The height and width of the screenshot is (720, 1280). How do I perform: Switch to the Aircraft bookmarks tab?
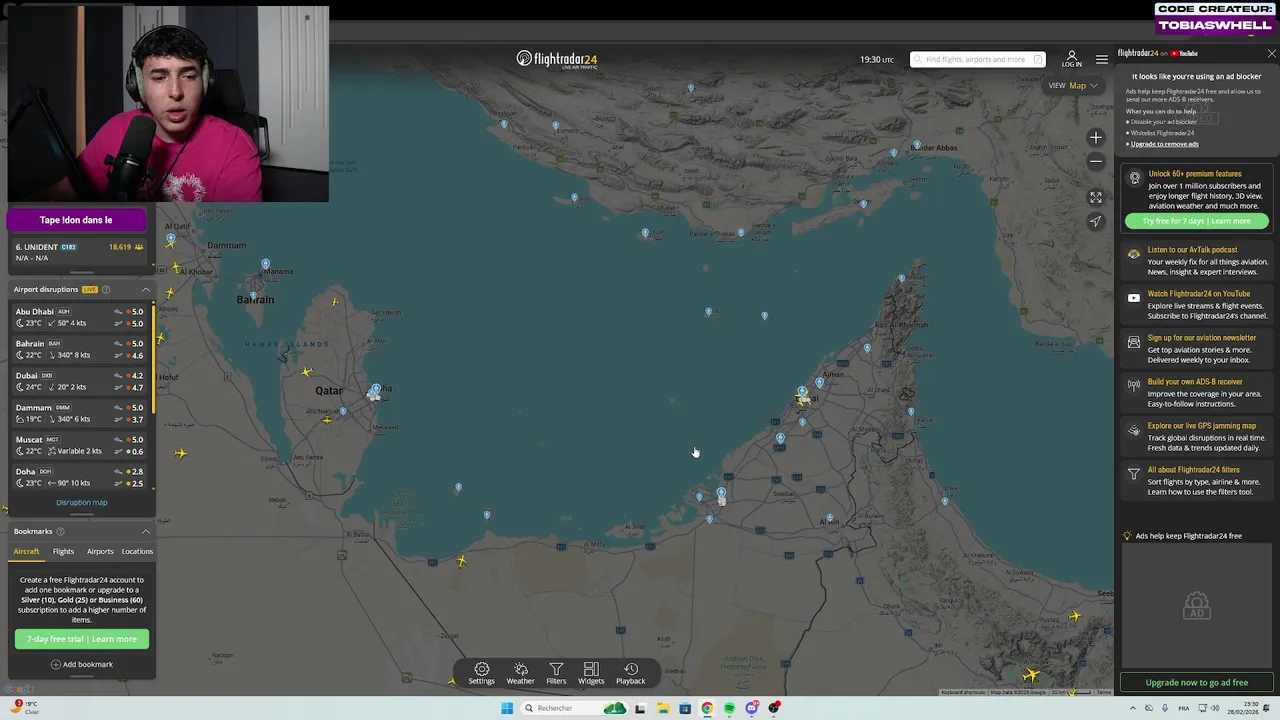click(27, 552)
